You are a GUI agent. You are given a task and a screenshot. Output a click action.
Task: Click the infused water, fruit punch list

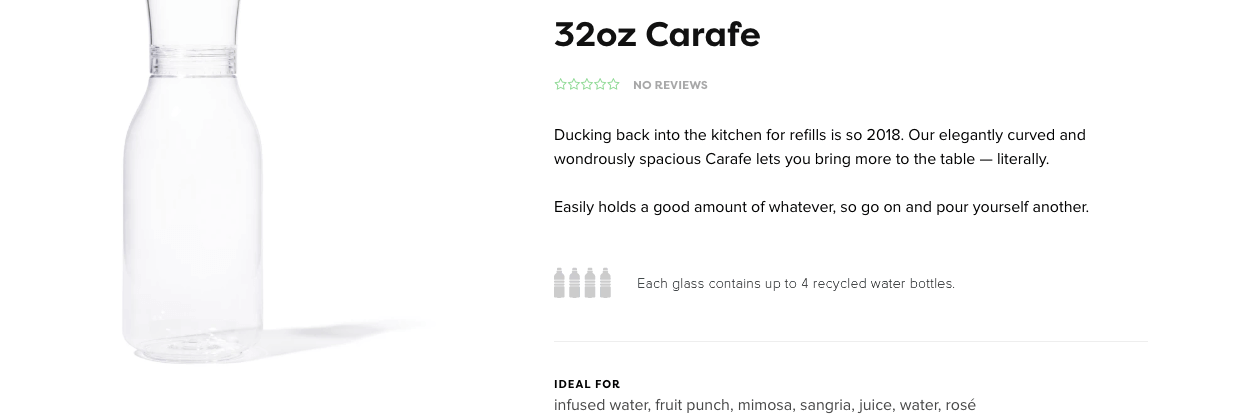coord(765,405)
